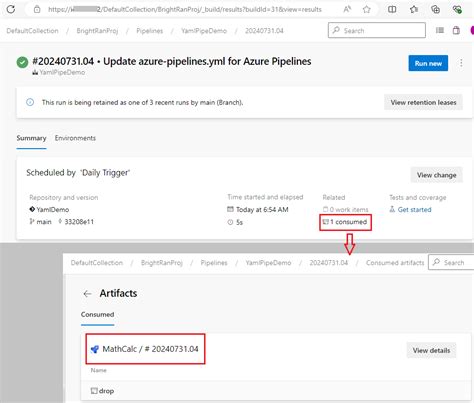Image resolution: width=474 pixels, height=403 pixels.
Task: Open 20240731.04 breadcrumb in artifacts page
Action: tap(329, 263)
